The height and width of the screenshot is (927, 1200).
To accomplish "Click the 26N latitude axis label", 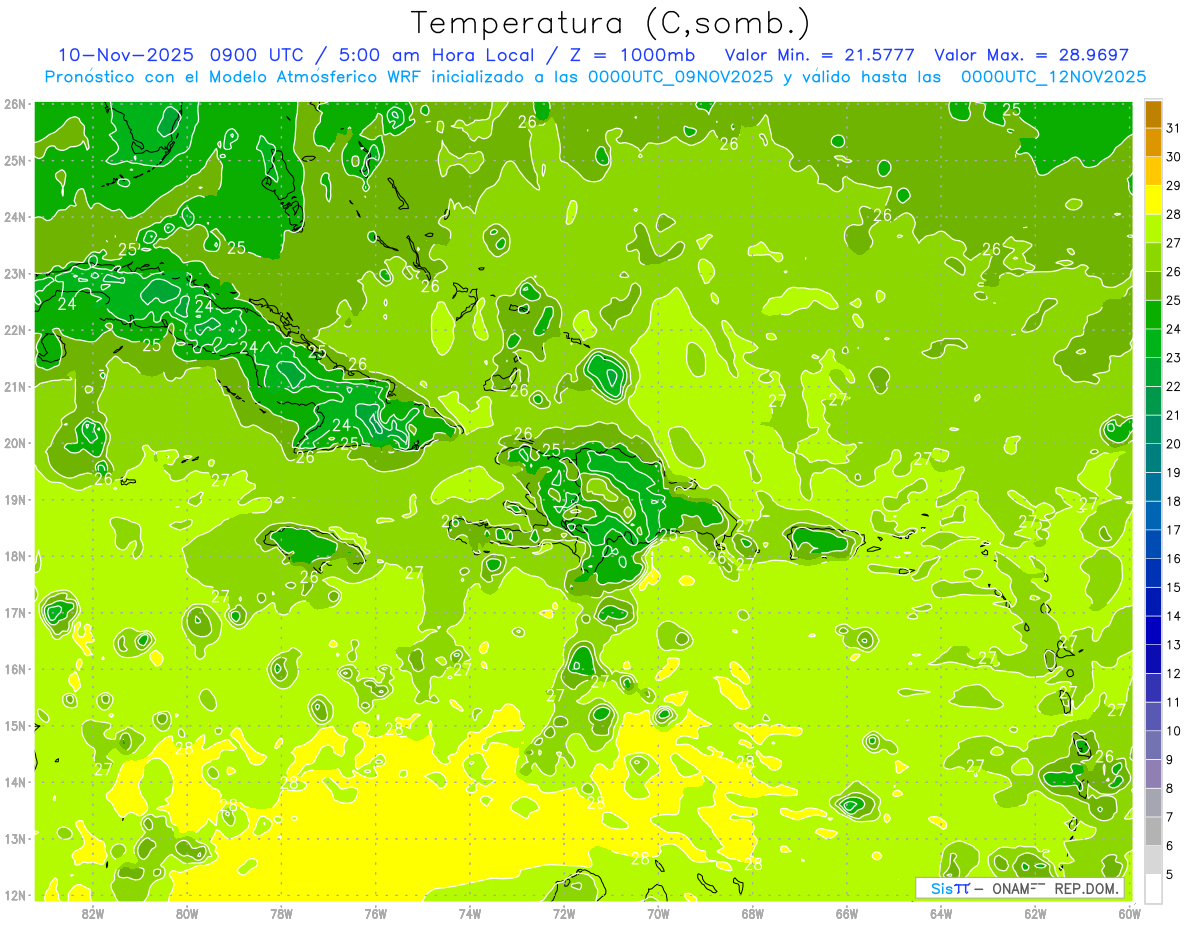I will coord(15,104).
